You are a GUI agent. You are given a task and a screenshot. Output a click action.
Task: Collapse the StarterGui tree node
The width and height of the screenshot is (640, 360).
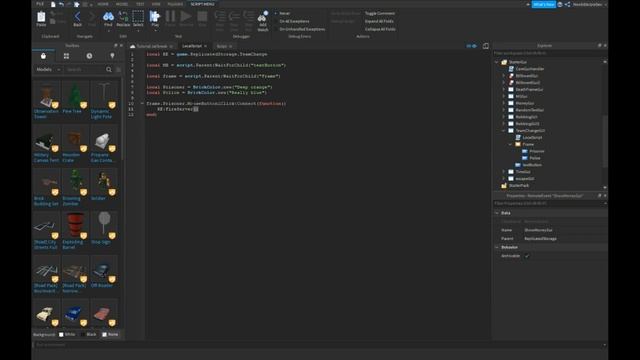(x=497, y=62)
